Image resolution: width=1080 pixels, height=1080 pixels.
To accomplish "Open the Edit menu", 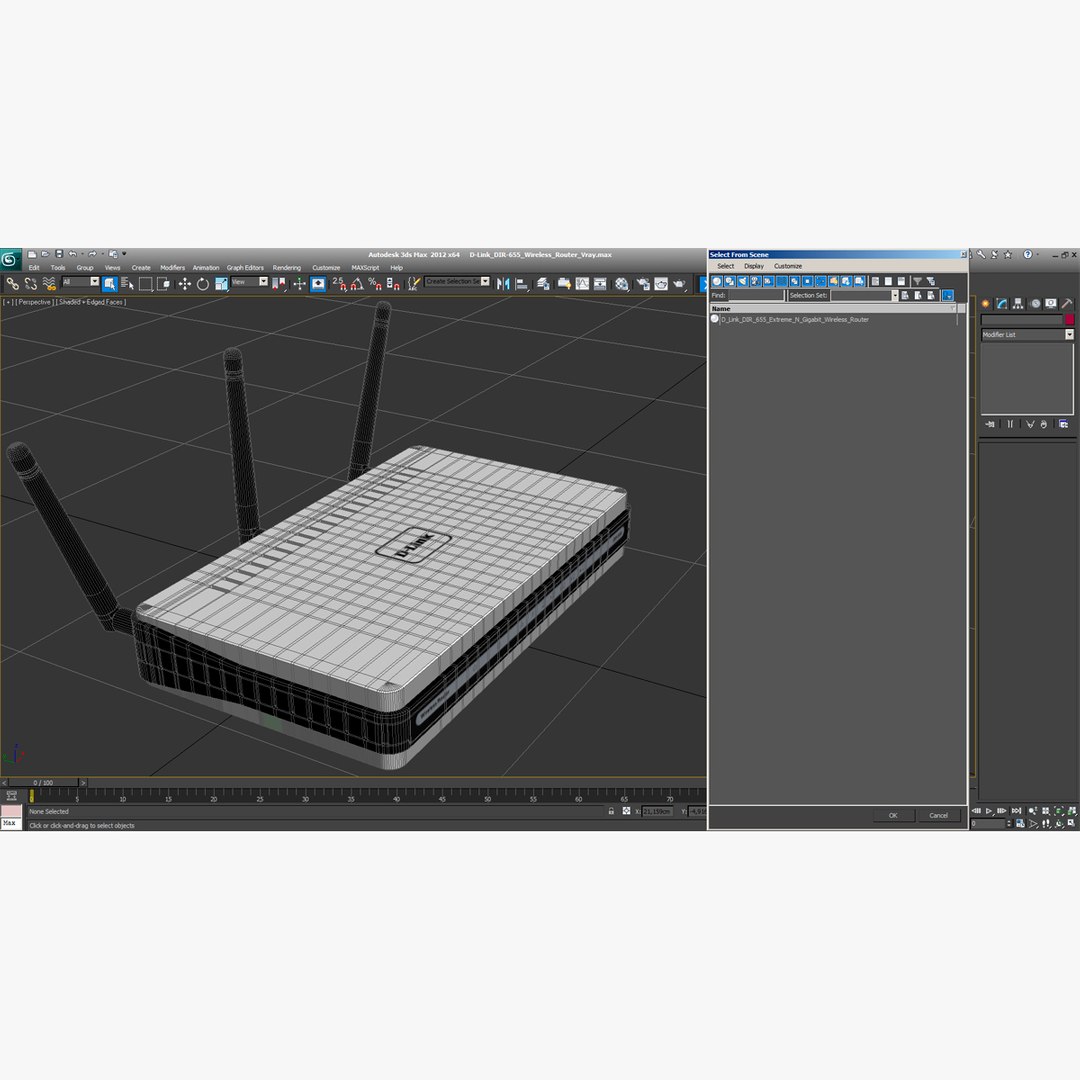I will coord(34,268).
